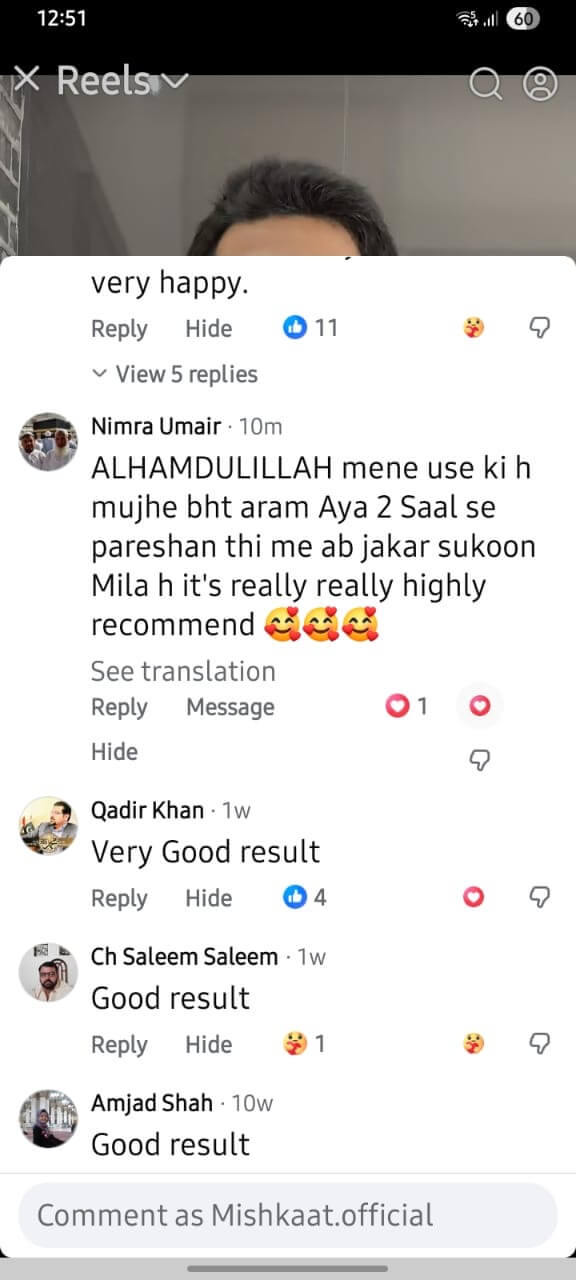The image size is (576, 1280).
Task: Open Amjad Shah's profile picture
Action: 48,1119
